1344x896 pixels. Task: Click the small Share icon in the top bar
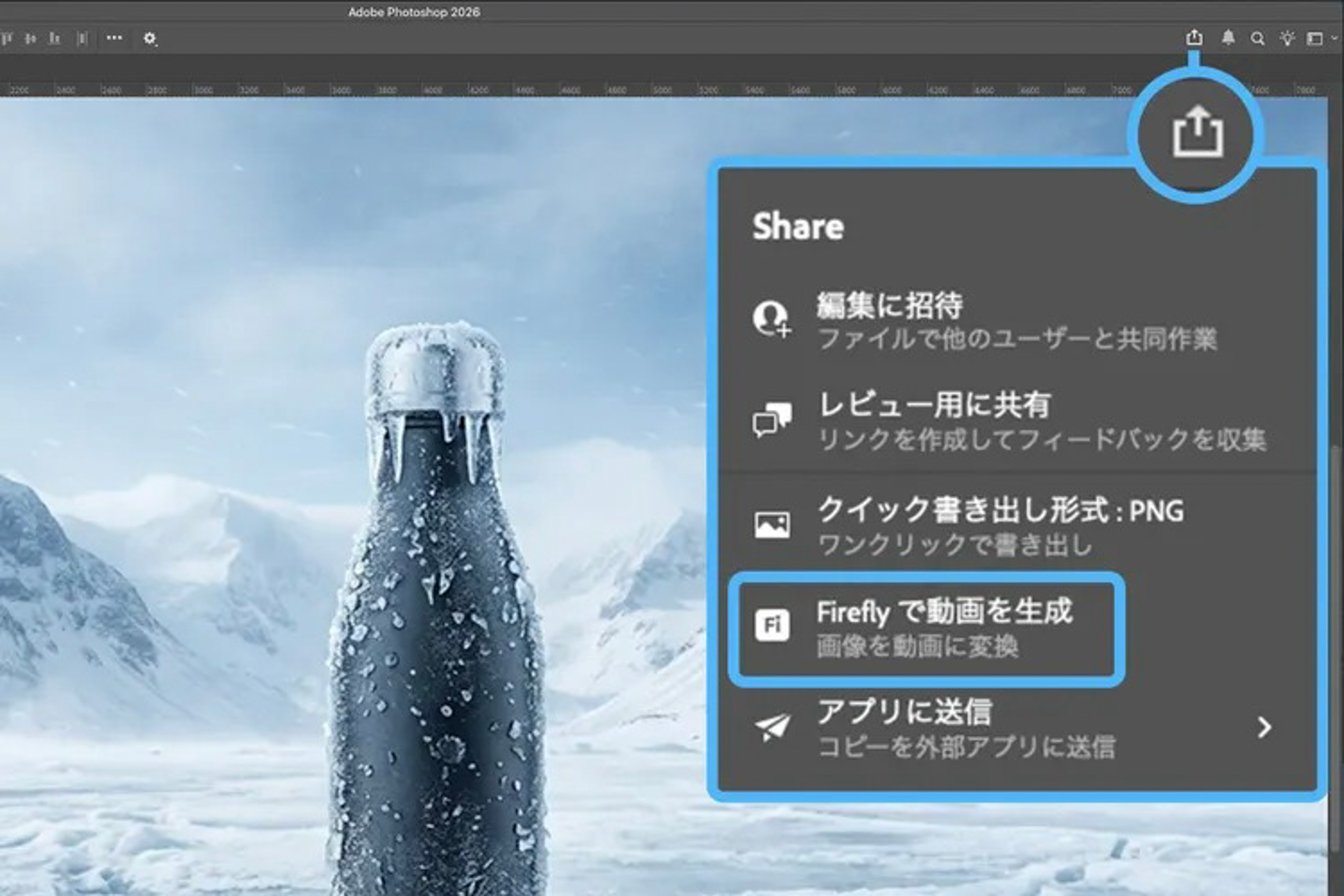tap(1194, 38)
